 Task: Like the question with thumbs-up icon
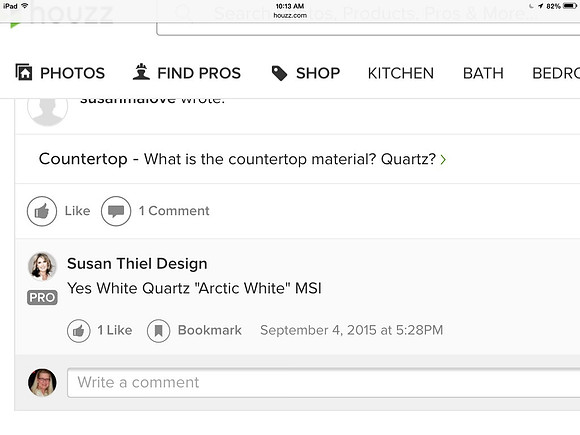42,211
